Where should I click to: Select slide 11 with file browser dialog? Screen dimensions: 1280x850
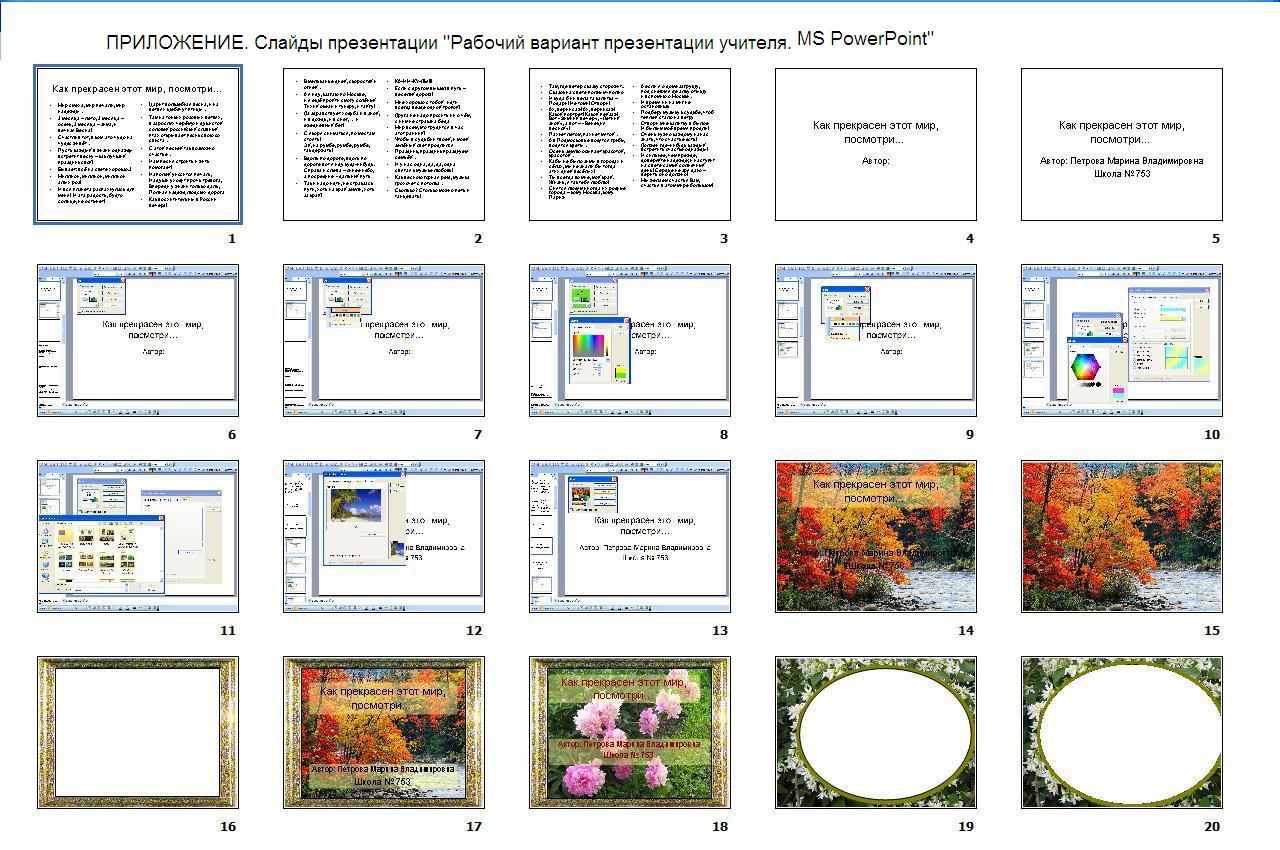click(x=138, y=536)
